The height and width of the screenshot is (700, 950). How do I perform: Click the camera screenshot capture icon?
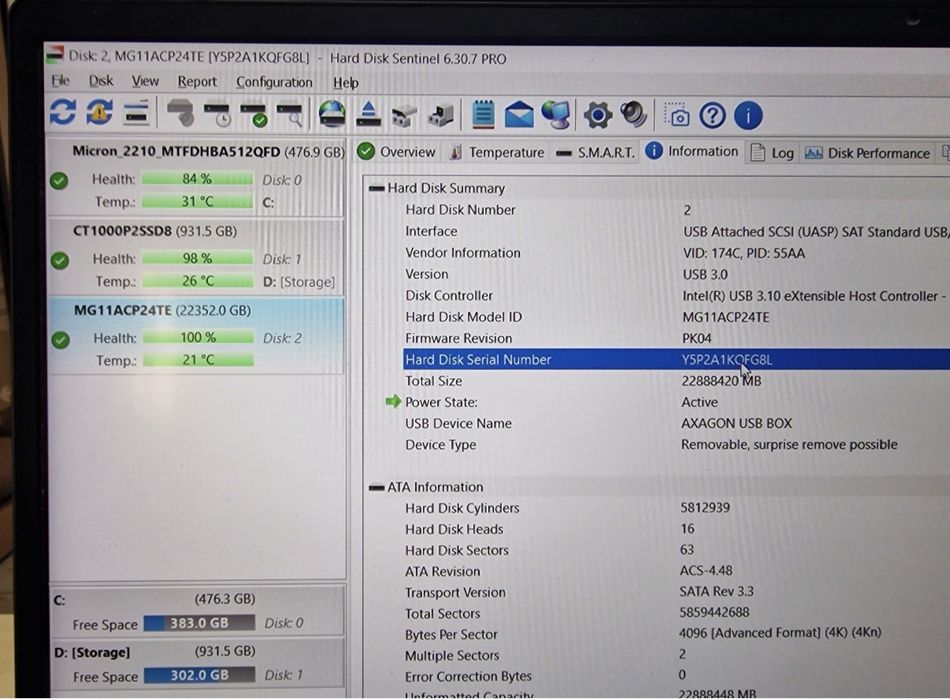tap(677, 115)
